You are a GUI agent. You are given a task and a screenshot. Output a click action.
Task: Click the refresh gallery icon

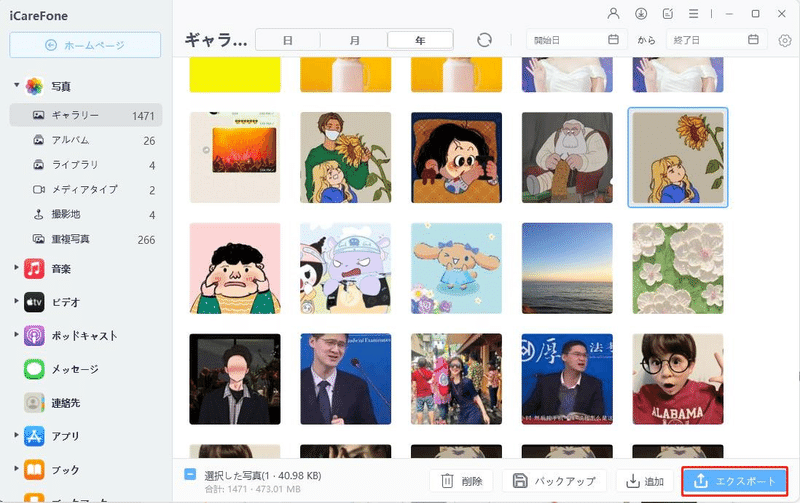484,40
